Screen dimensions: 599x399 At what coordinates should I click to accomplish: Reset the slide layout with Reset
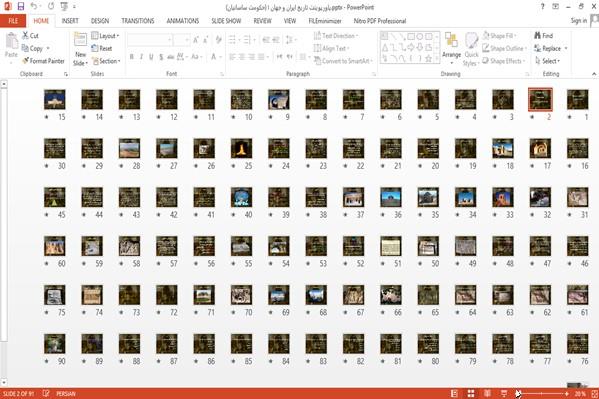coord(102,49)
